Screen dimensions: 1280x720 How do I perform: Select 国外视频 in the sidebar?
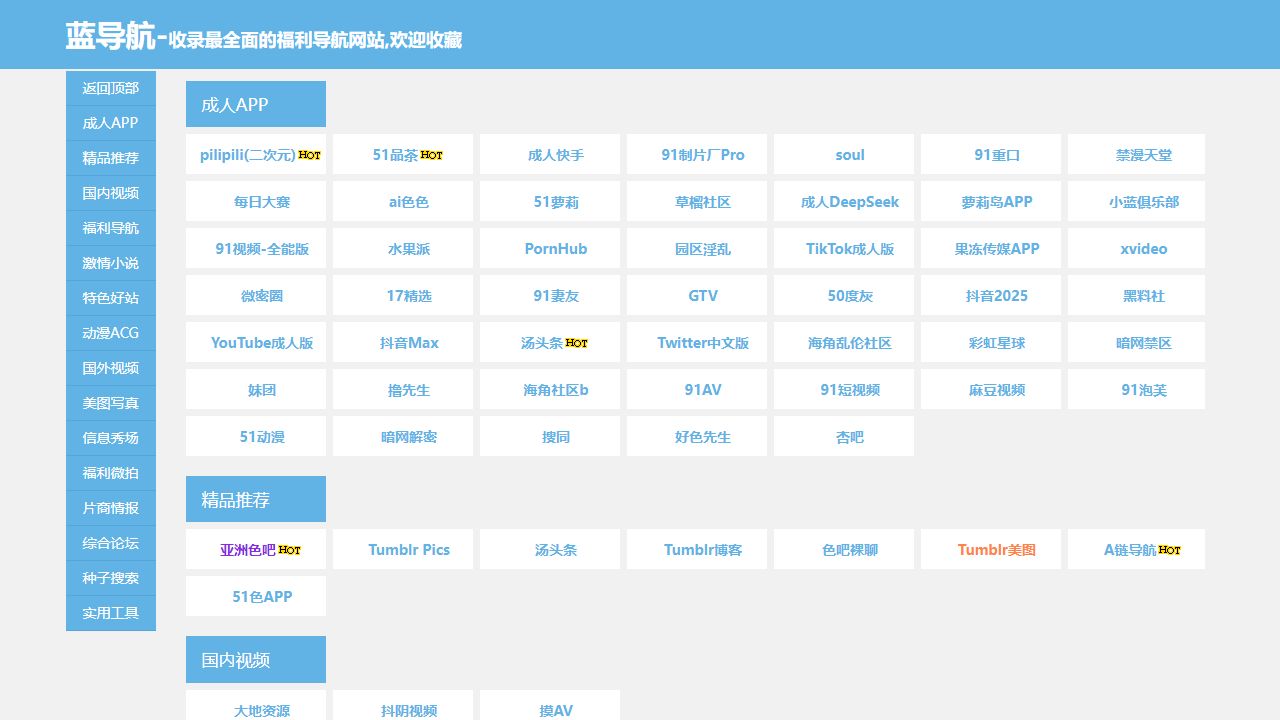[111, 368]
